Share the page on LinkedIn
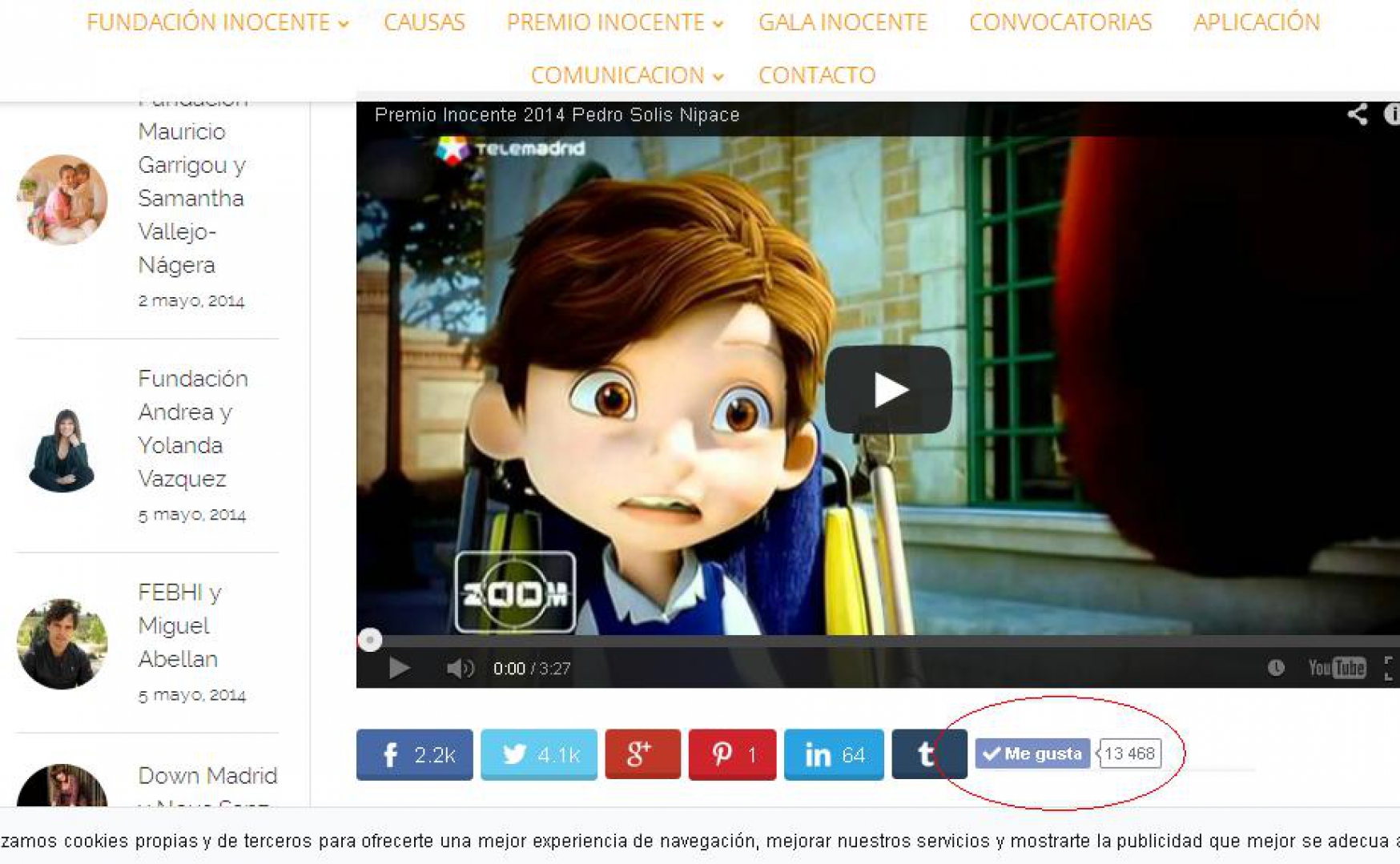The width and height of the screenshot is (1400, 864). [834, 754]
